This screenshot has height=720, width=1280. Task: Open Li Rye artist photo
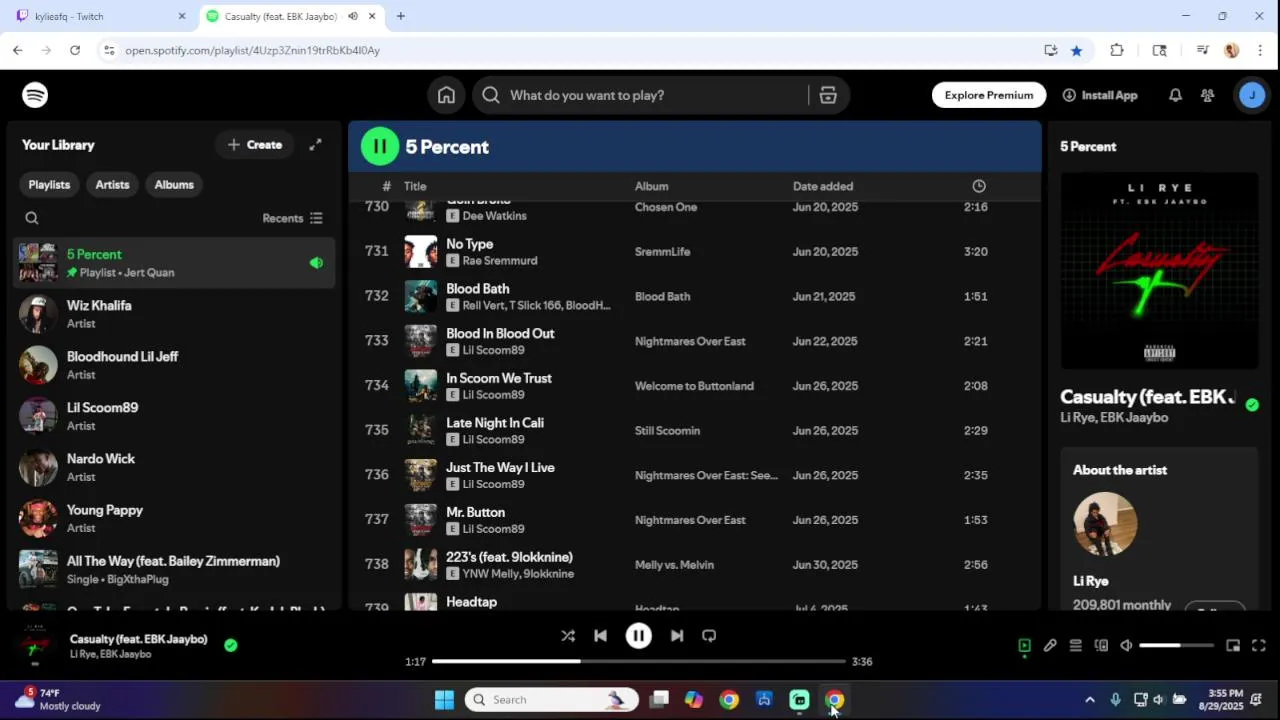(1105, 524)
